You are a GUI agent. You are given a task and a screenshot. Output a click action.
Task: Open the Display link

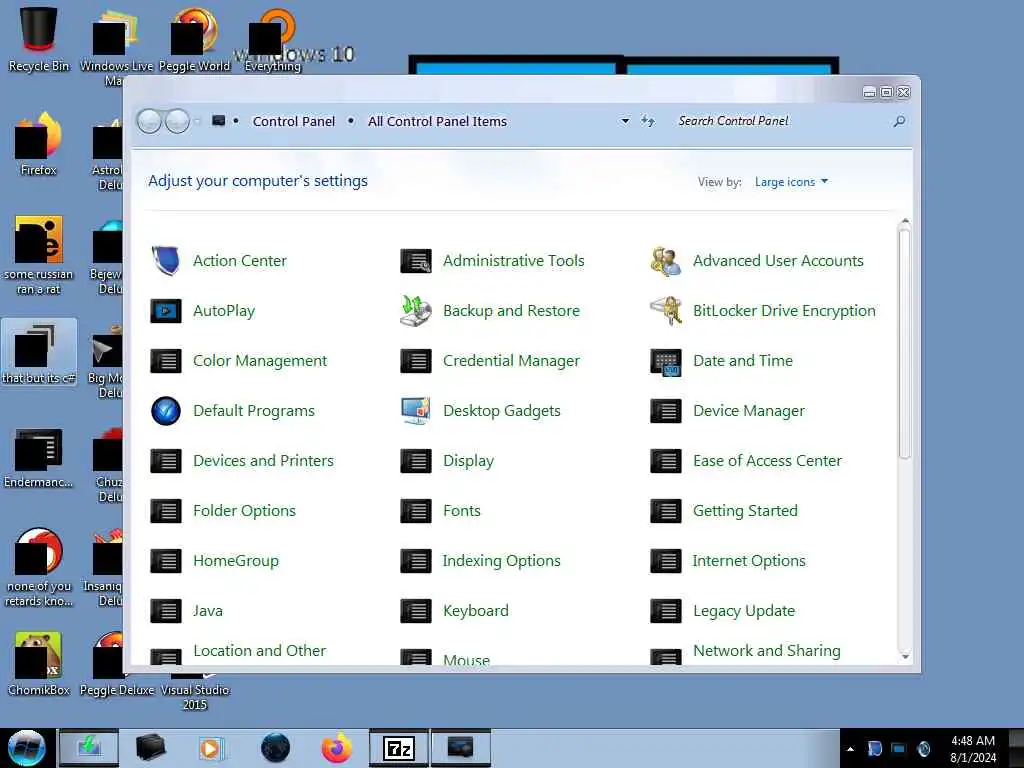coord(468,461)
